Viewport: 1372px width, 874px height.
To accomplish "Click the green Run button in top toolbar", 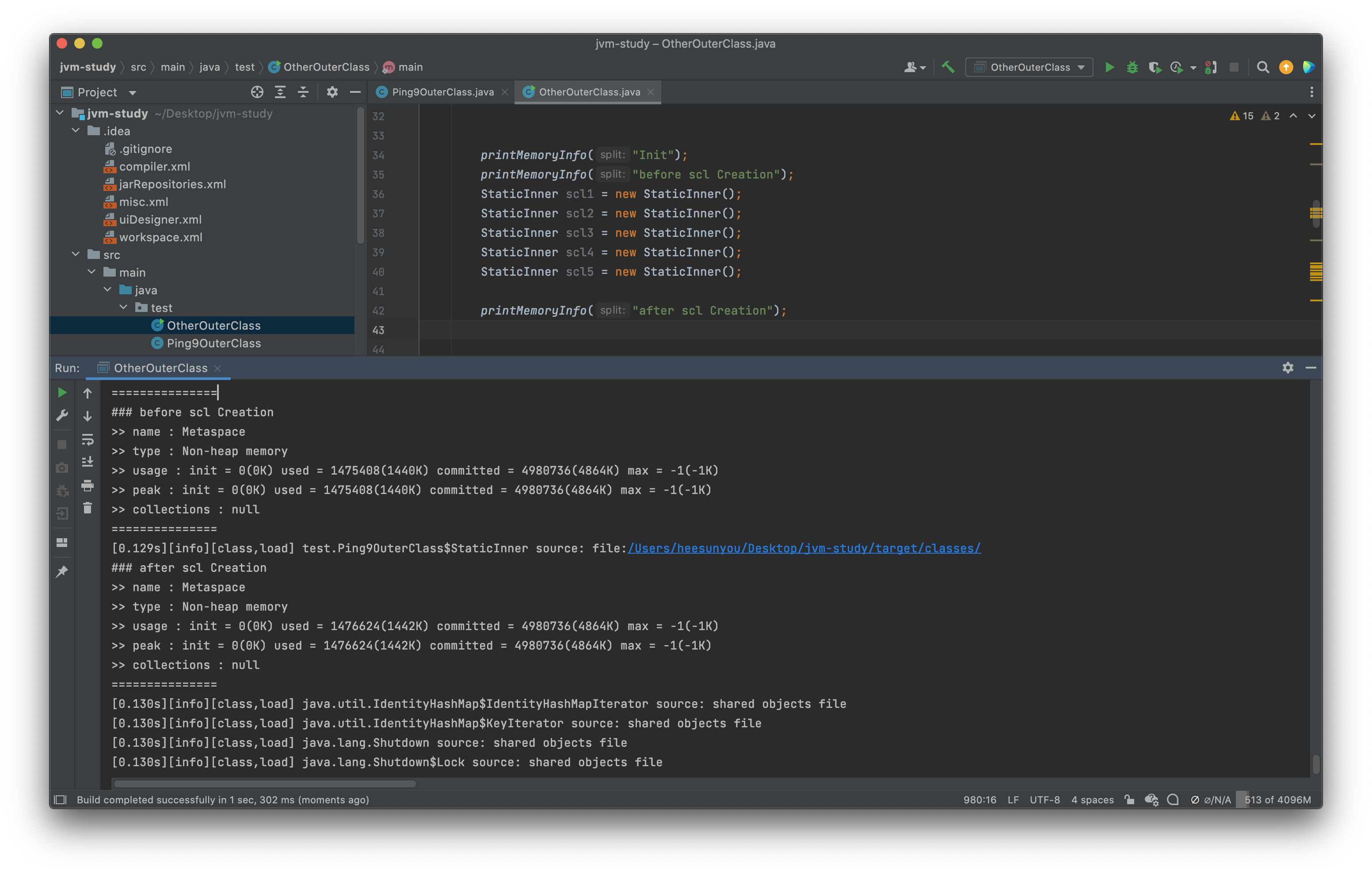I will pos(1109,67).
